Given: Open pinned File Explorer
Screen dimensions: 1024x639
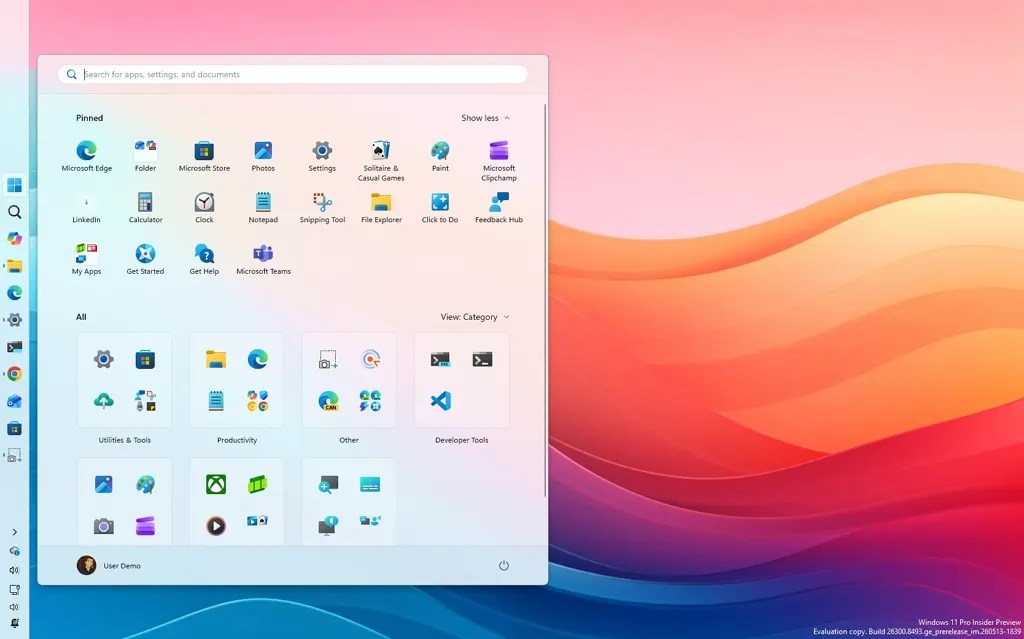Looking at the screenshot, I should pos(381,208).
